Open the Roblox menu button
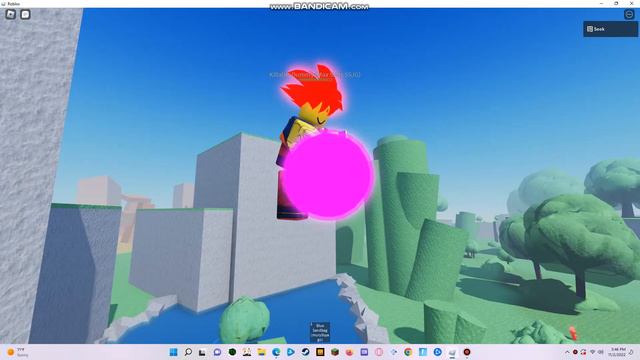 click(11, 14)
